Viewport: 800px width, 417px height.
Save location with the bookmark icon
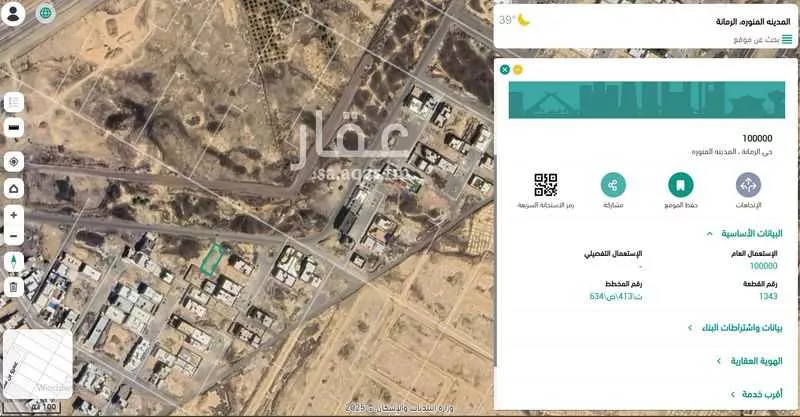[680, 185]
